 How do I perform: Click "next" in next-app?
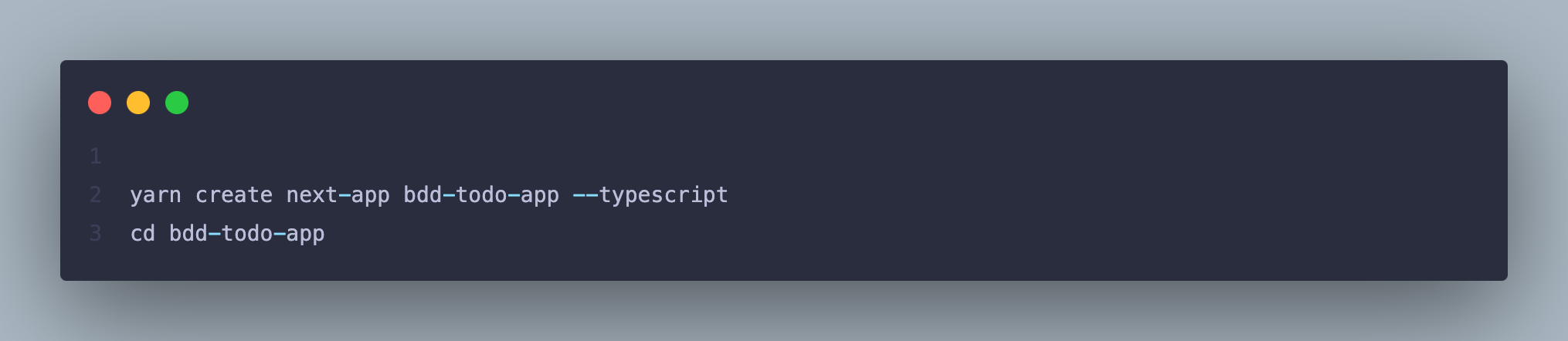[x=312, y=195]
